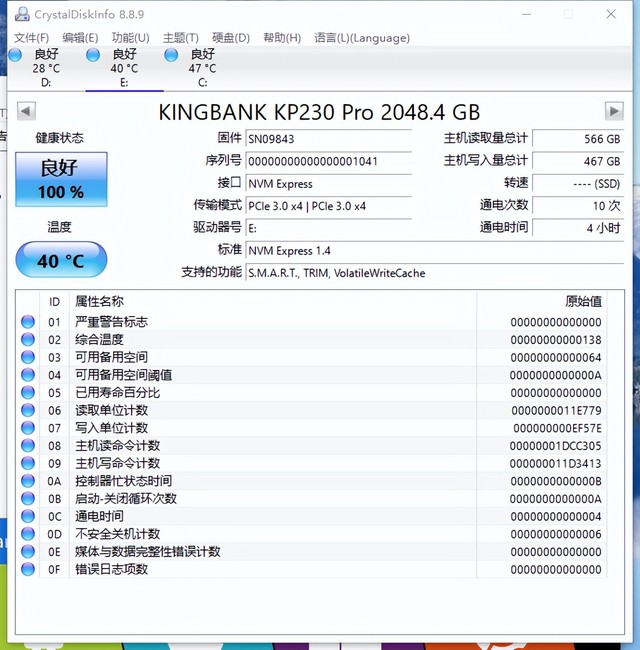640x650 pixels.
Task: Click status icon for 05 已用寿命百分比
Action: click(x=28, y=393)
